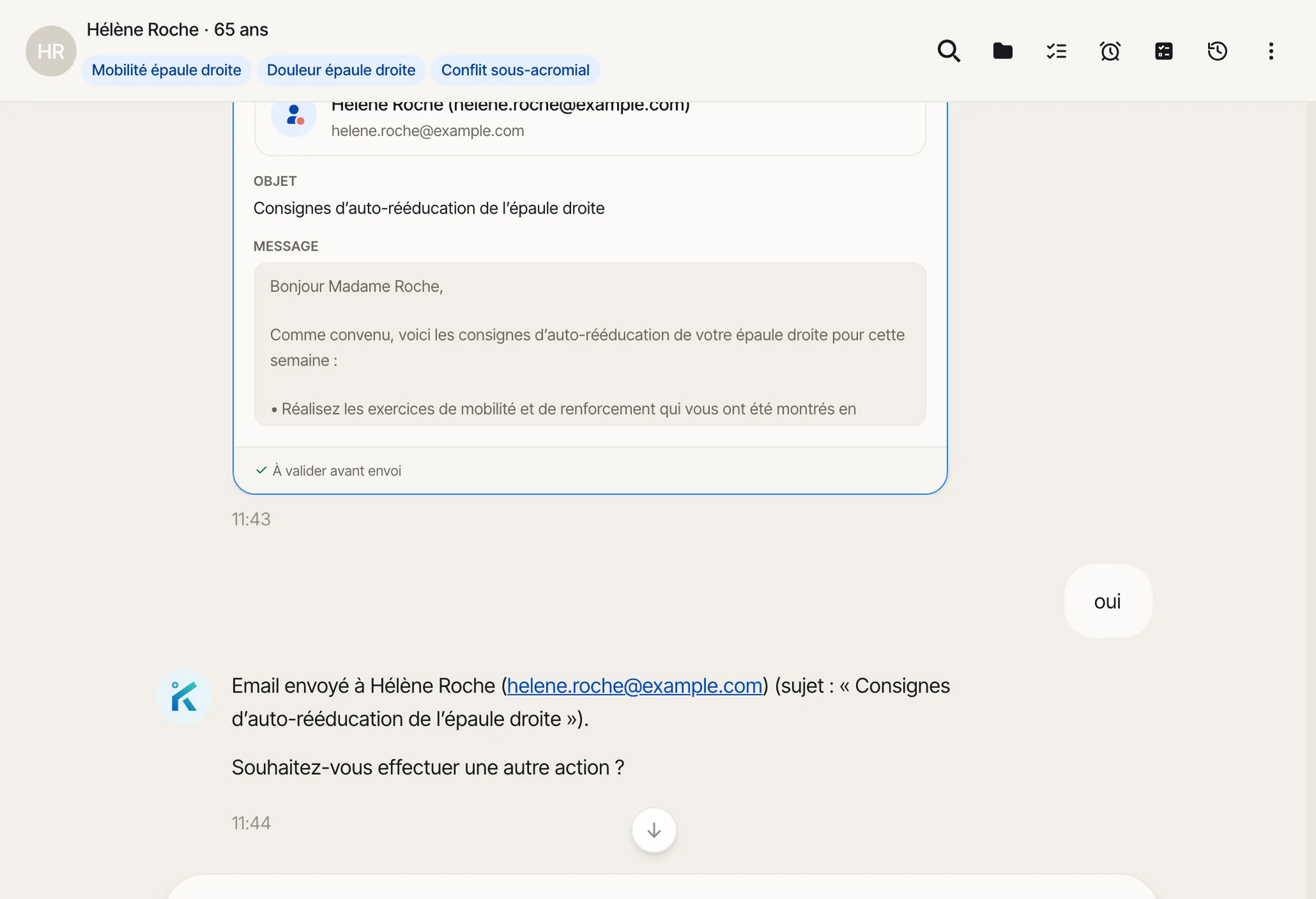Click the À valider avant envoi status
The image size is (1316, 899).
pos(328,470)
